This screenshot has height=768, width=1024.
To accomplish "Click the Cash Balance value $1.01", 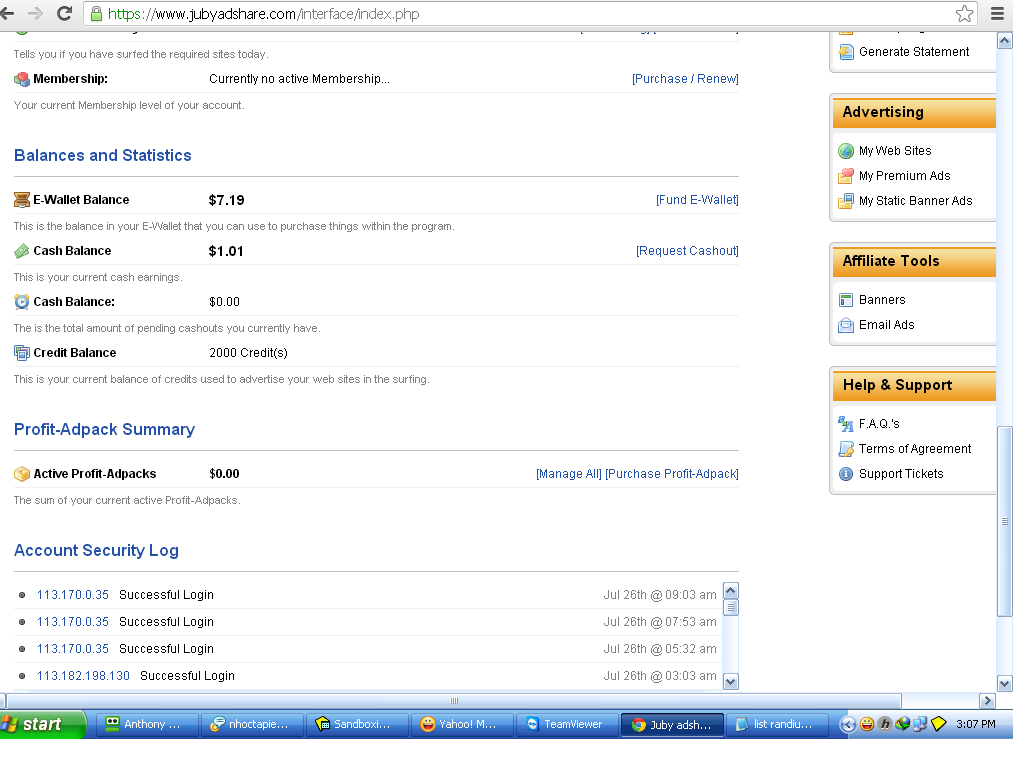I will 225,251.
